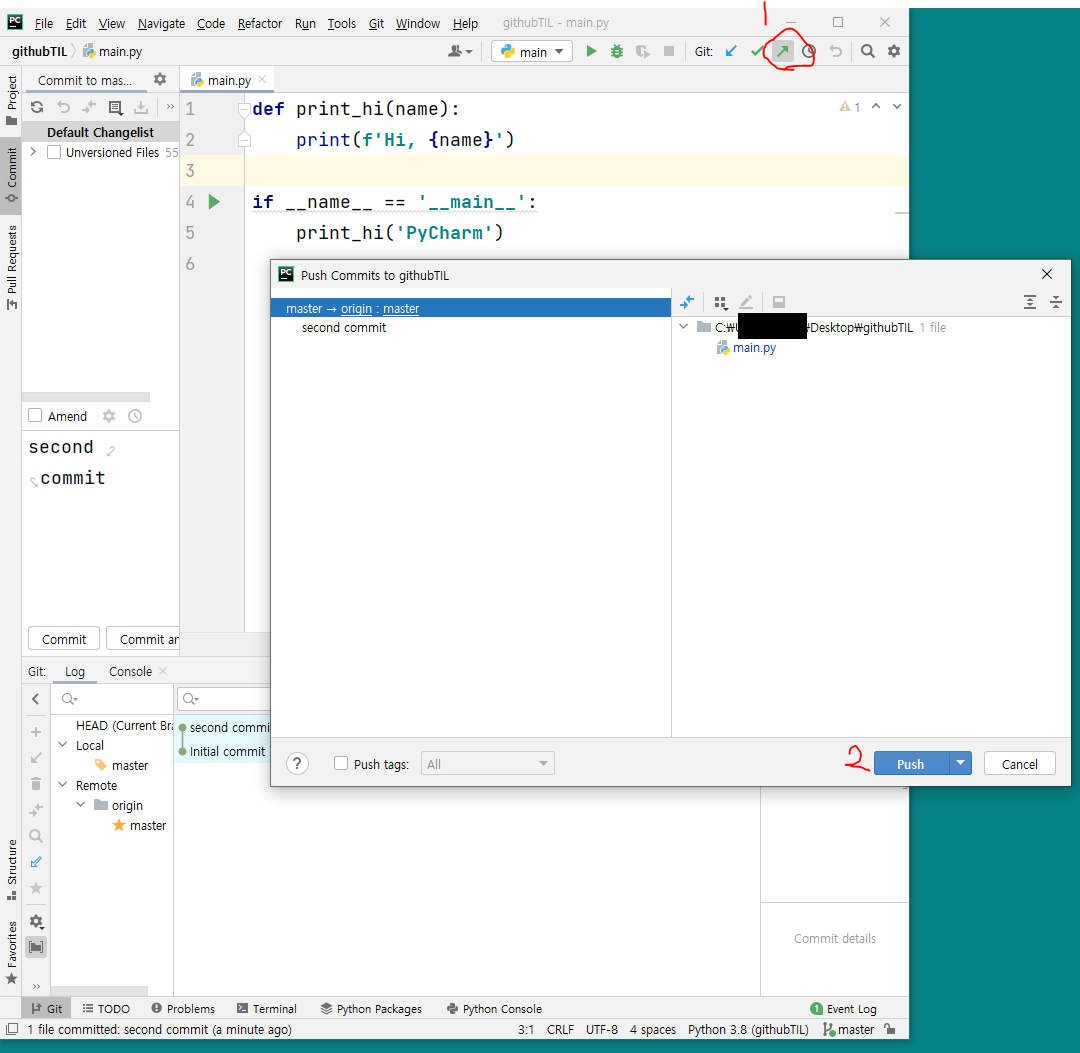This screenshot has height=1053, width=1080.
Task: Open Python Console tool window
Action: click(494, 1008)
